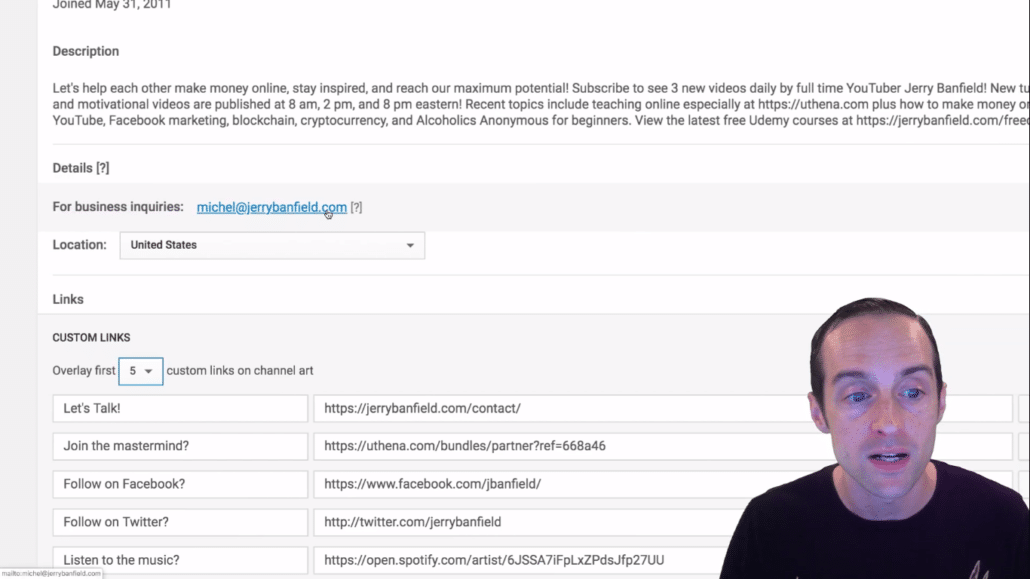Open the michel@jerrybanfield.com email link
The image size is (1030, 579).
[x=271, y=207]
